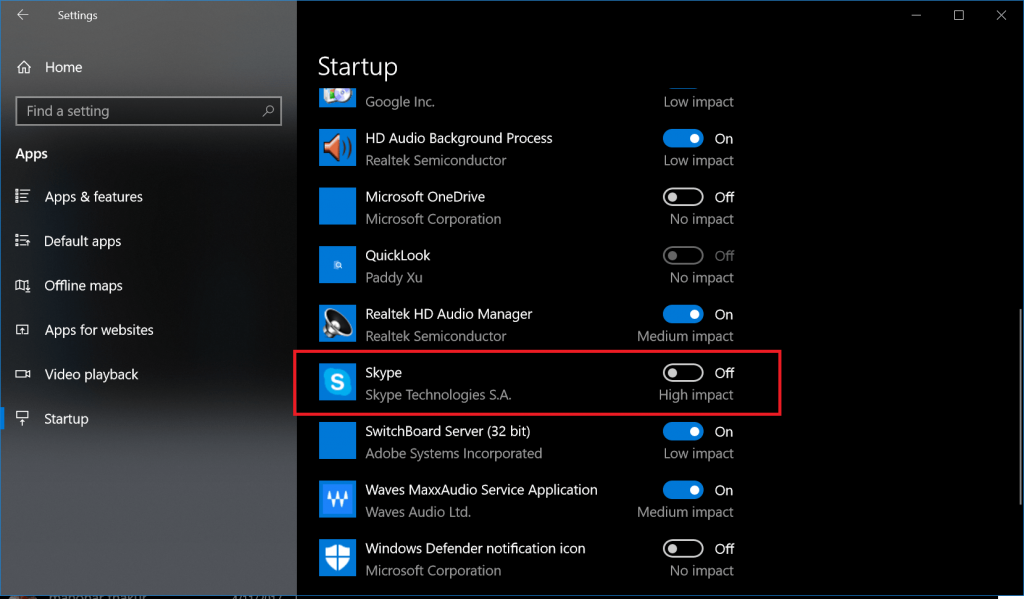Close the Settings window

pyautogui.click(x=1001, y=15)
